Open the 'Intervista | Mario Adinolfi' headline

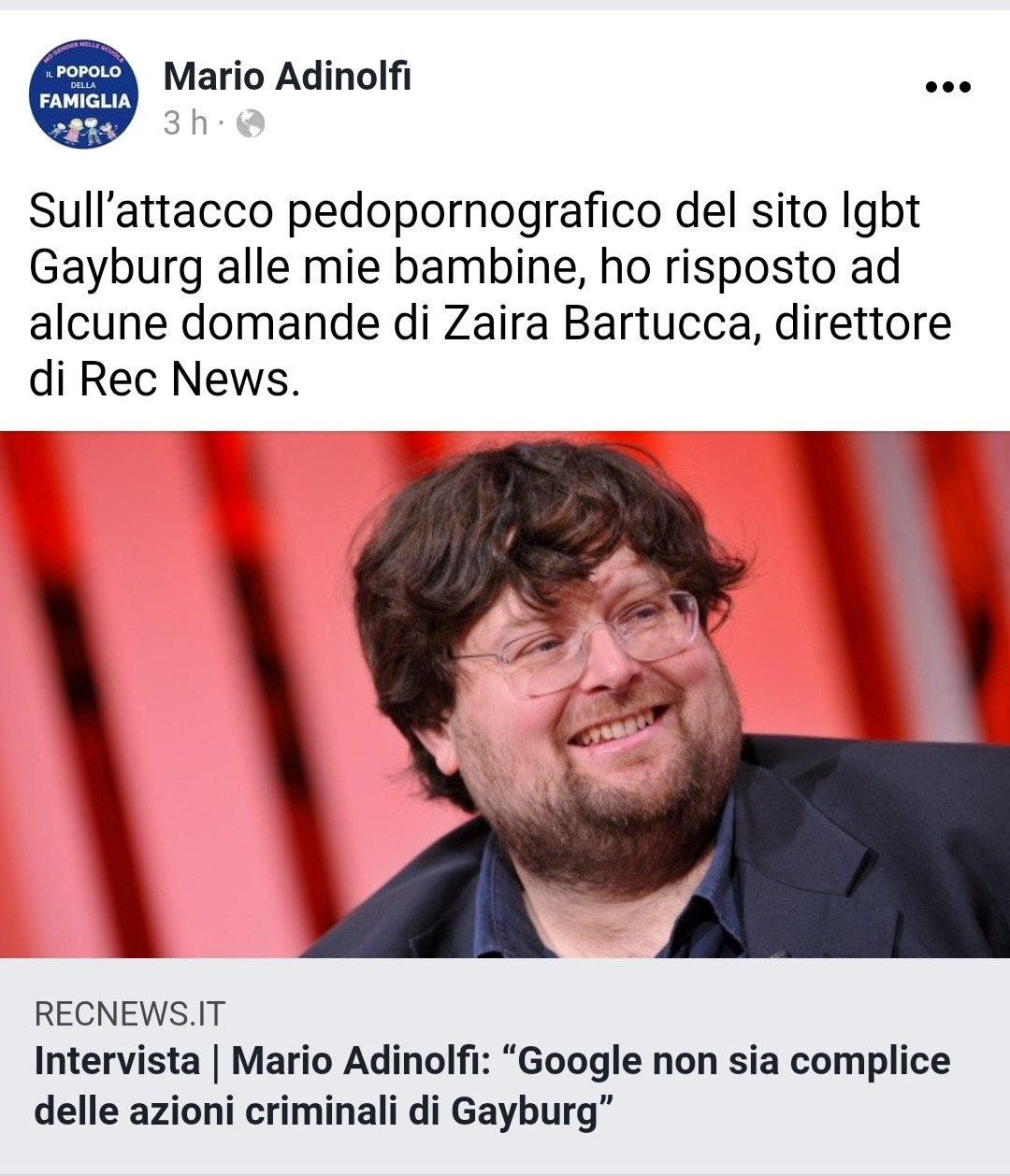coord(492,1086)
